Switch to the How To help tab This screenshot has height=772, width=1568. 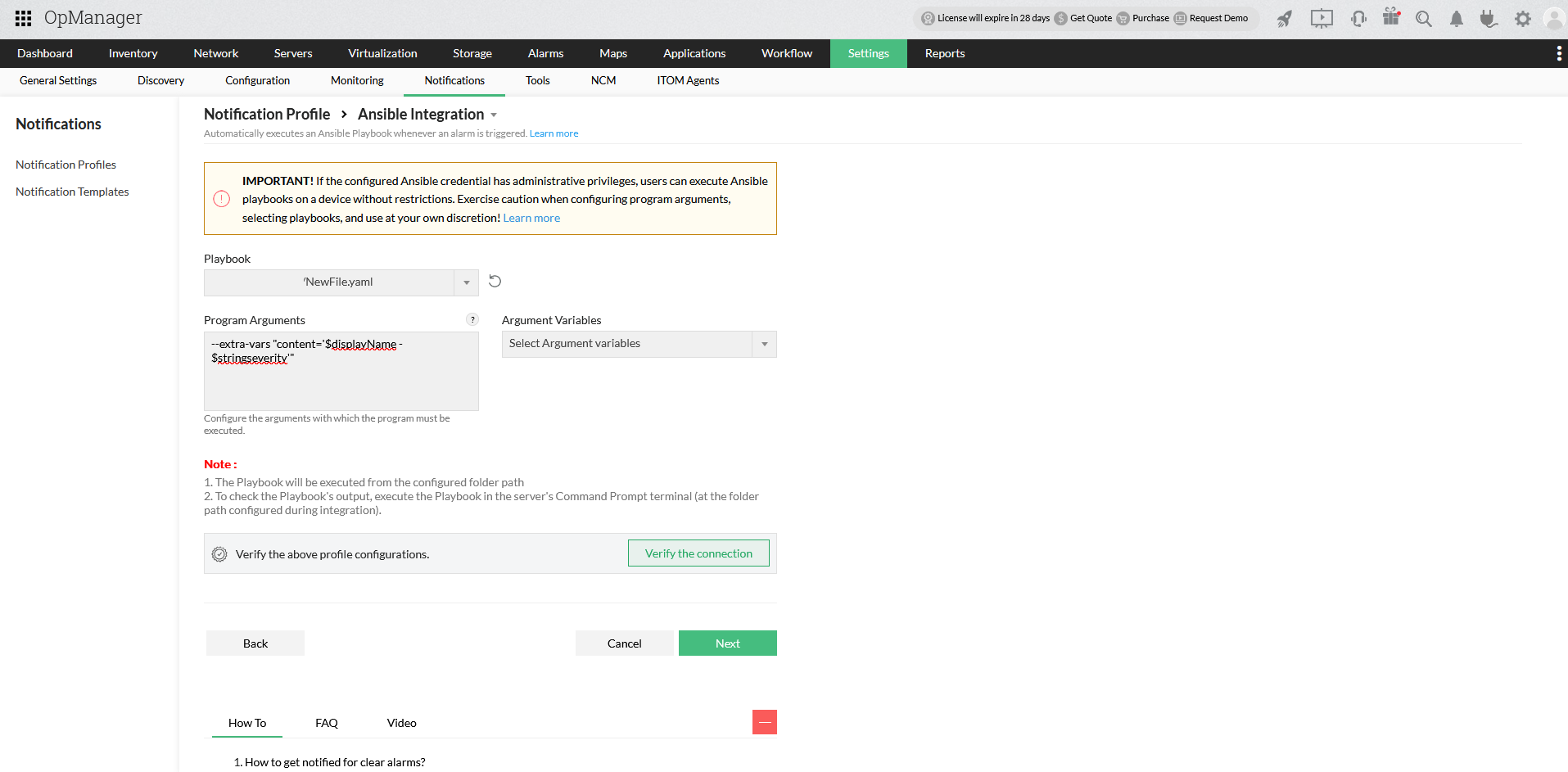coord(247,723)
